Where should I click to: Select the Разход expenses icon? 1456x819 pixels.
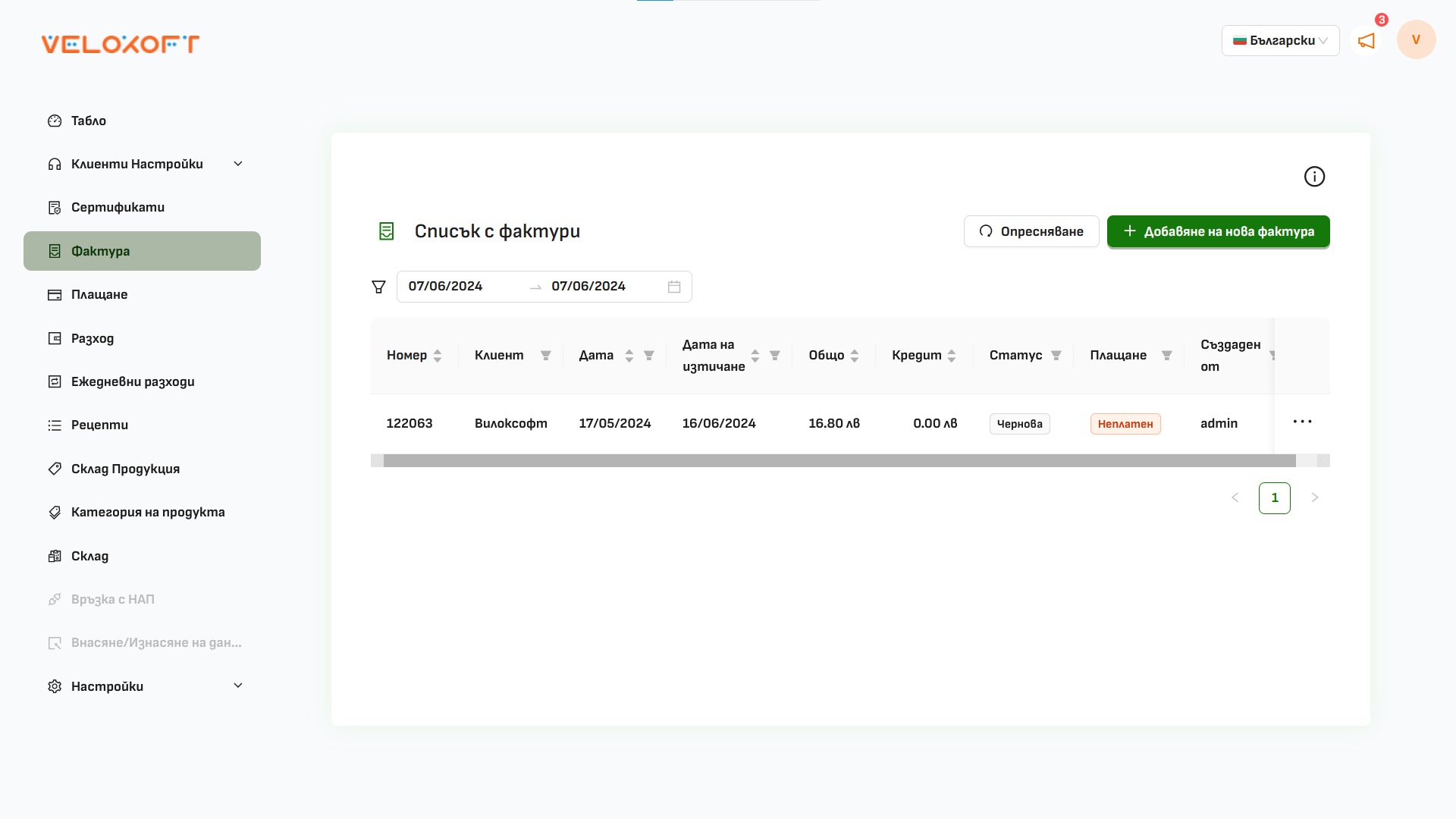coord(55,338)
